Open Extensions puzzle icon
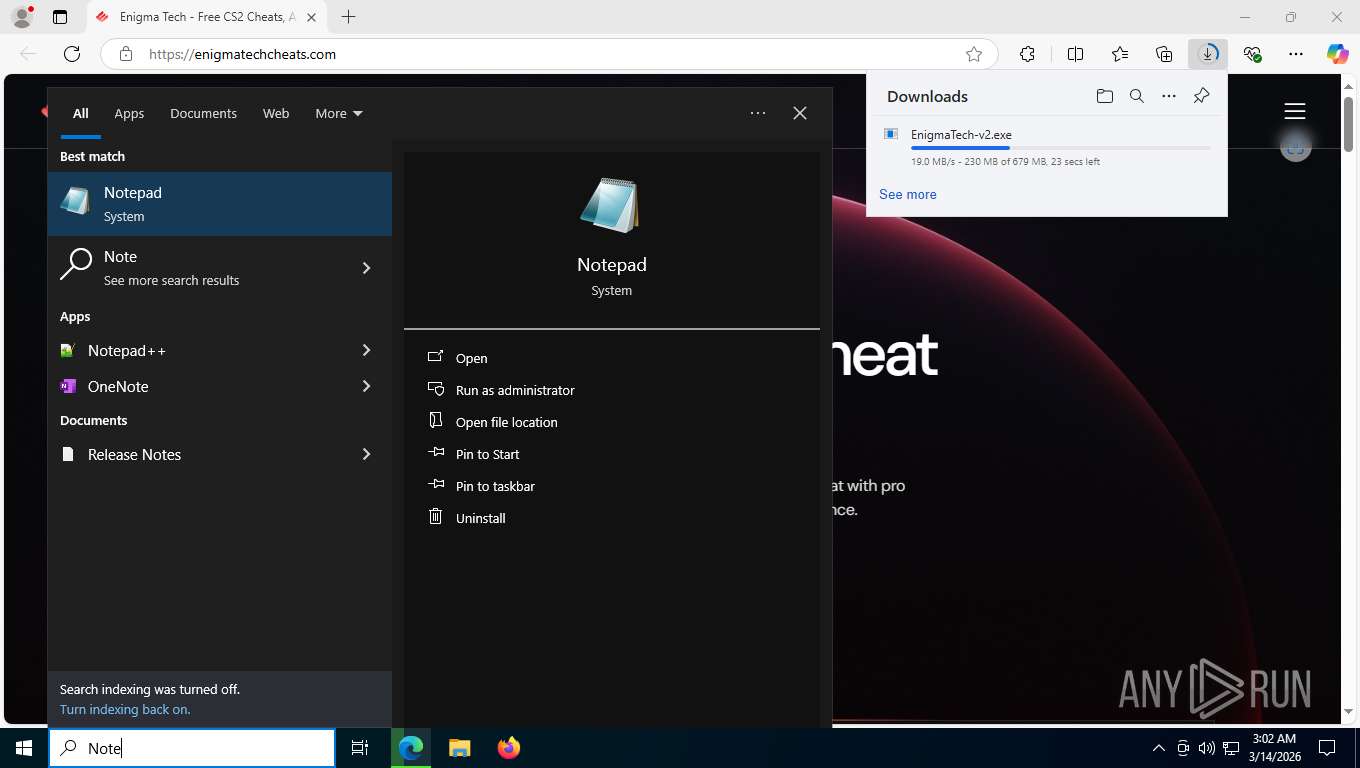Screen dimensions: 1360x768 [x=1027, y=54]
